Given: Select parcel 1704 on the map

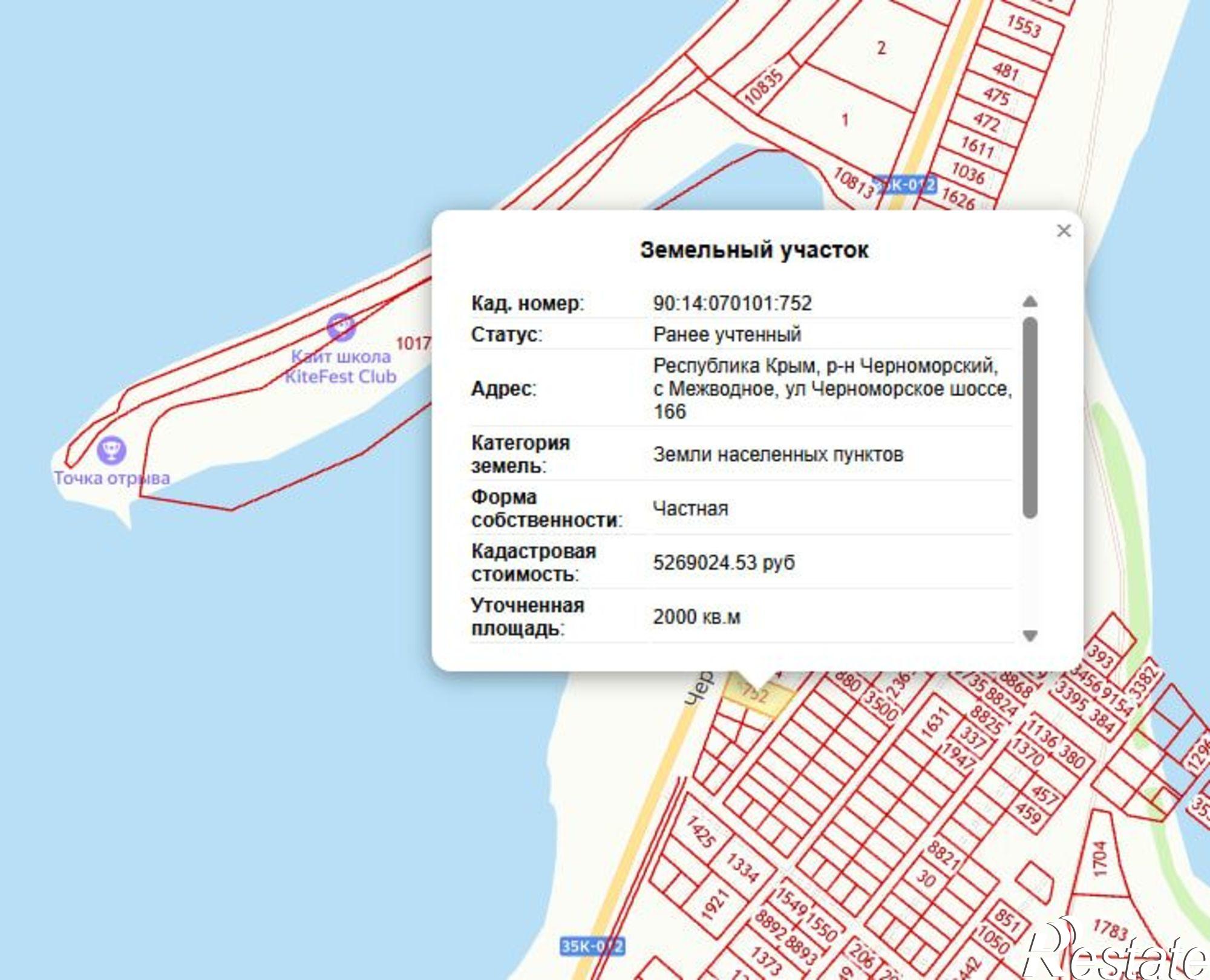Looking at the screenshot, I should [1100, 858].
